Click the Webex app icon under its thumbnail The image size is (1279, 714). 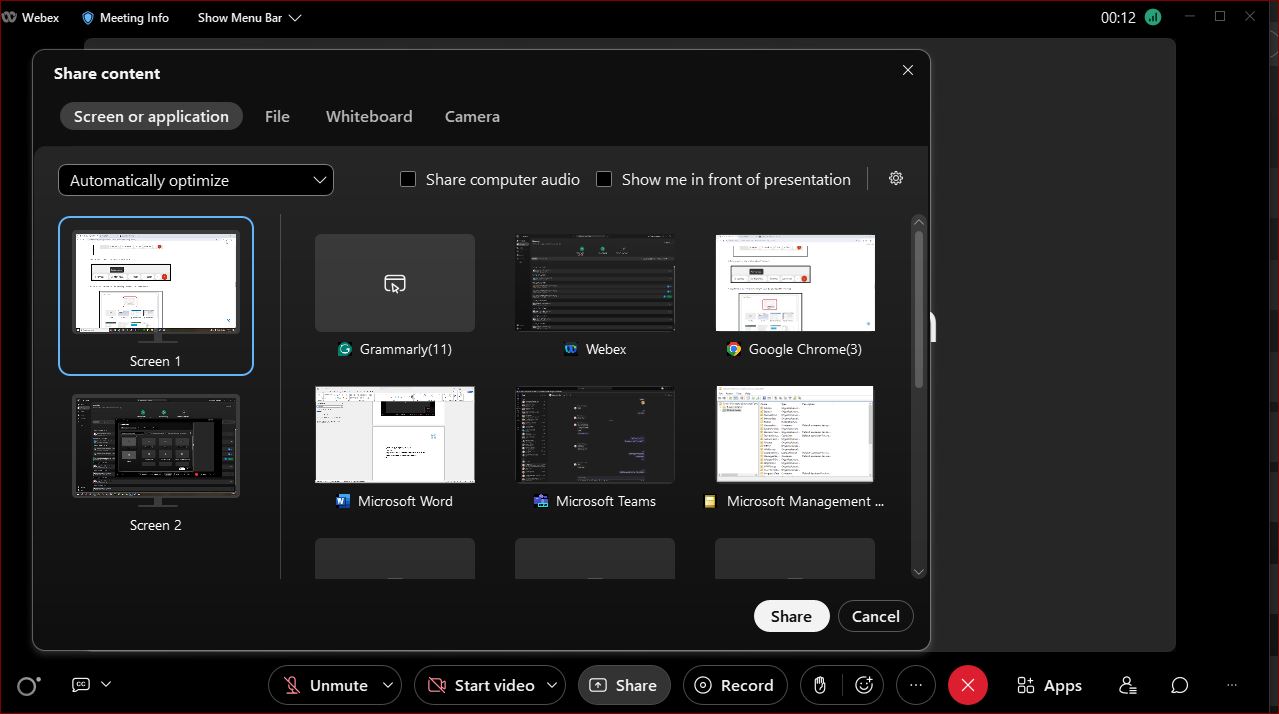(x=571, y=349)
